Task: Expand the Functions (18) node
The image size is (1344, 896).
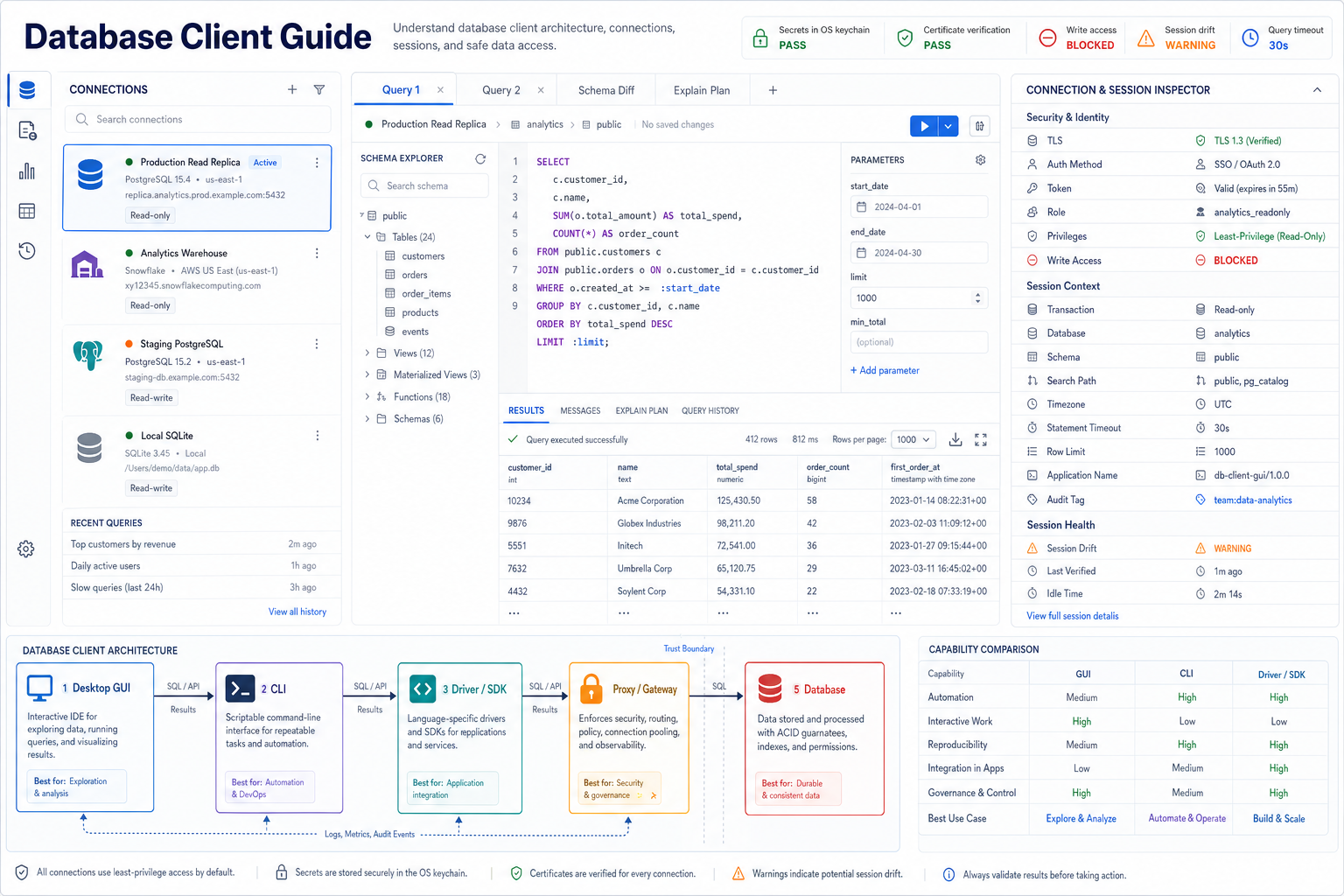Action: [367, 397]
